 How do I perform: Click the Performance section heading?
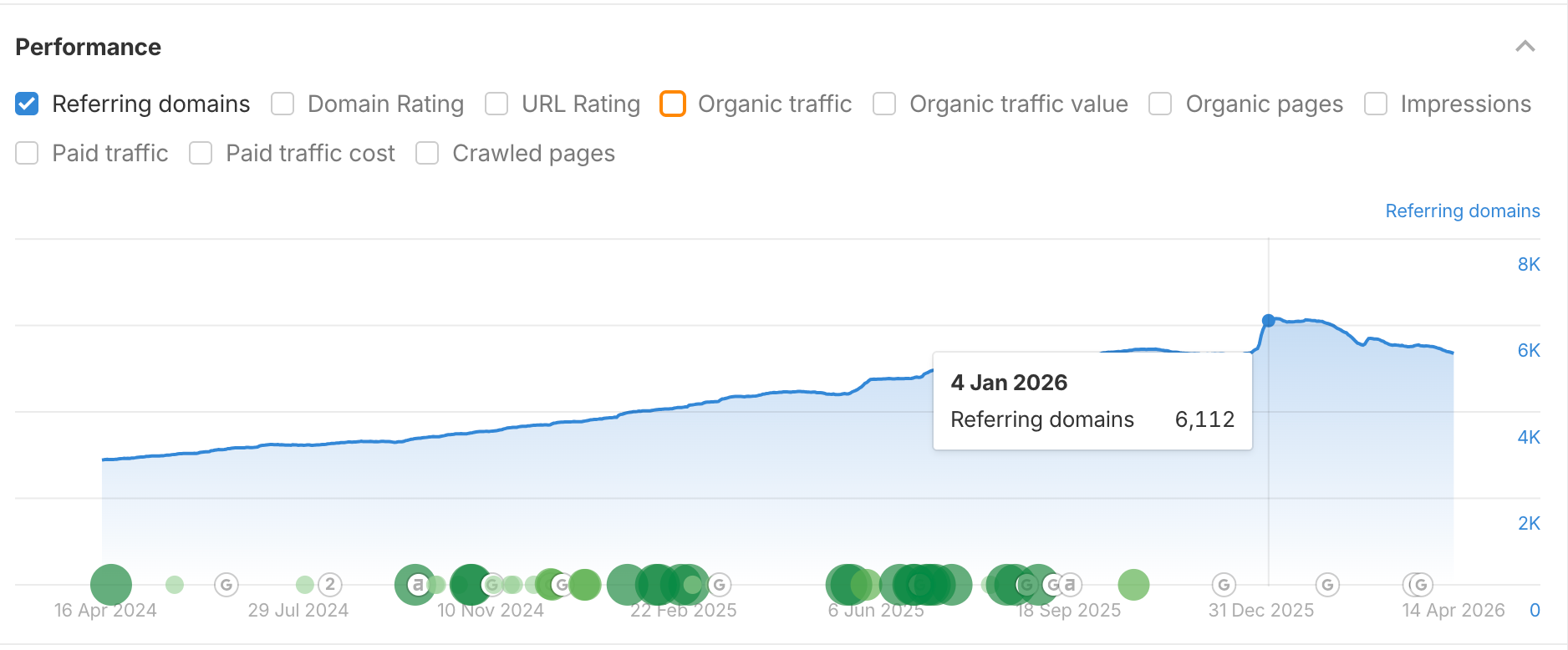pyautogui.click(x=89, y=47)
